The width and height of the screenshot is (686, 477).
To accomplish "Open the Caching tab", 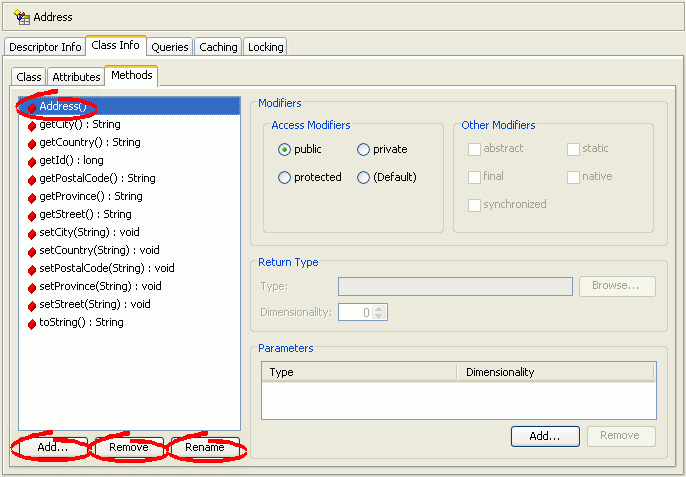I will [x=218, y=47].
